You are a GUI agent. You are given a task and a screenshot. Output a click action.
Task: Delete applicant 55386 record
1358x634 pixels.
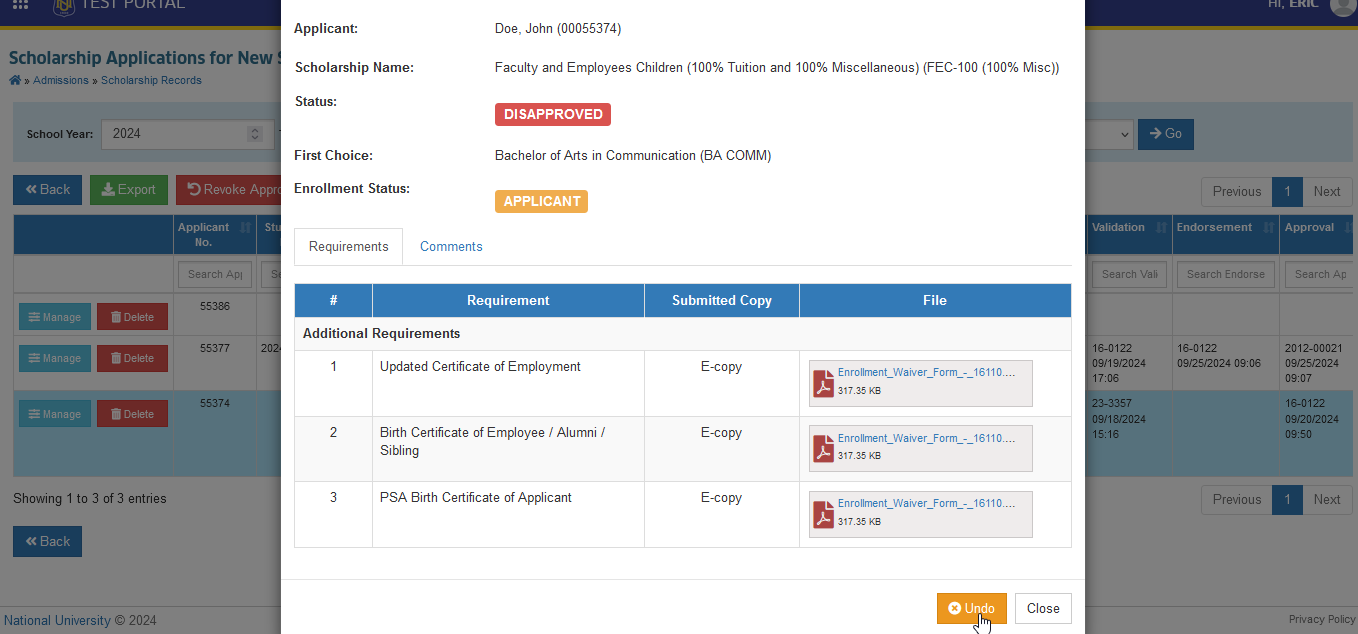pos(132,317)
